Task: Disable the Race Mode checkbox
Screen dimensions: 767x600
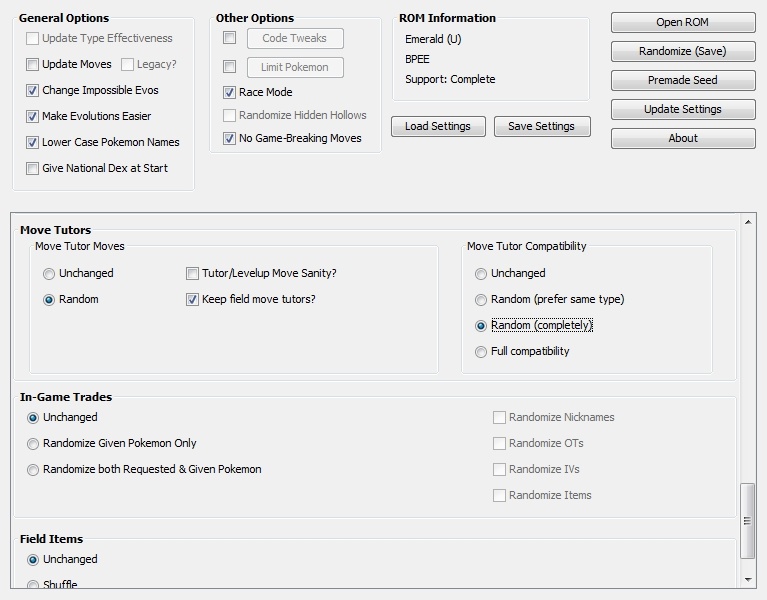Action: [230, 92]
